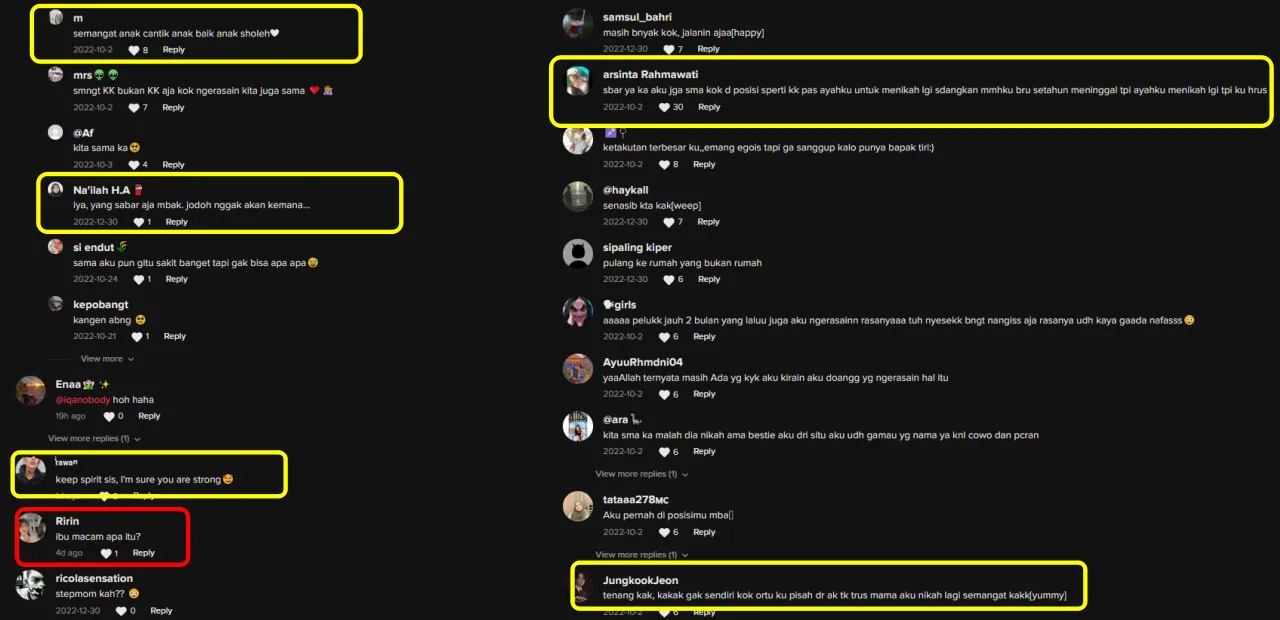1280x620 pixels.
Task: Like the comment by sipaling kiper
Action: 663,279
